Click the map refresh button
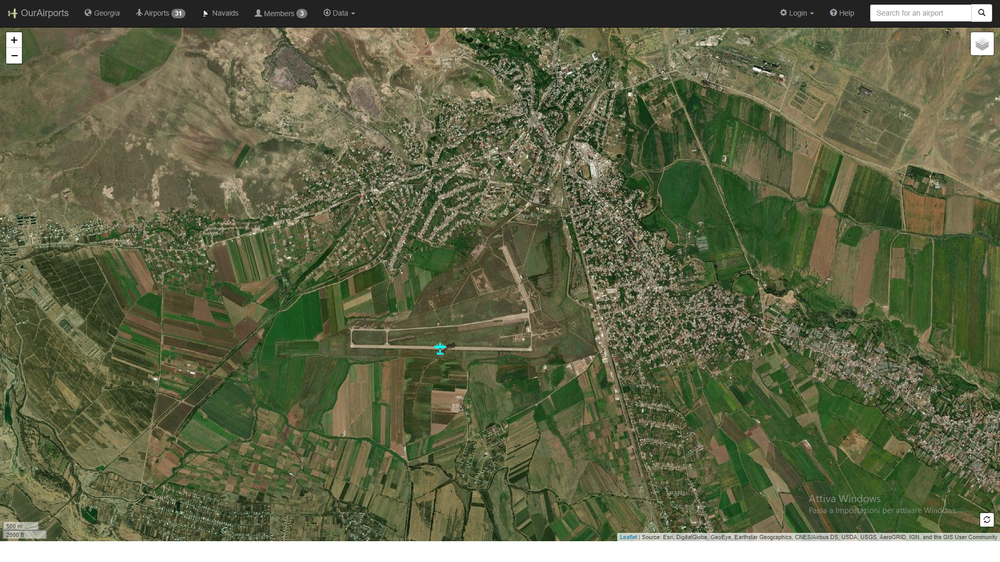This screenshot has height=562, width=1000. (987, 519)
